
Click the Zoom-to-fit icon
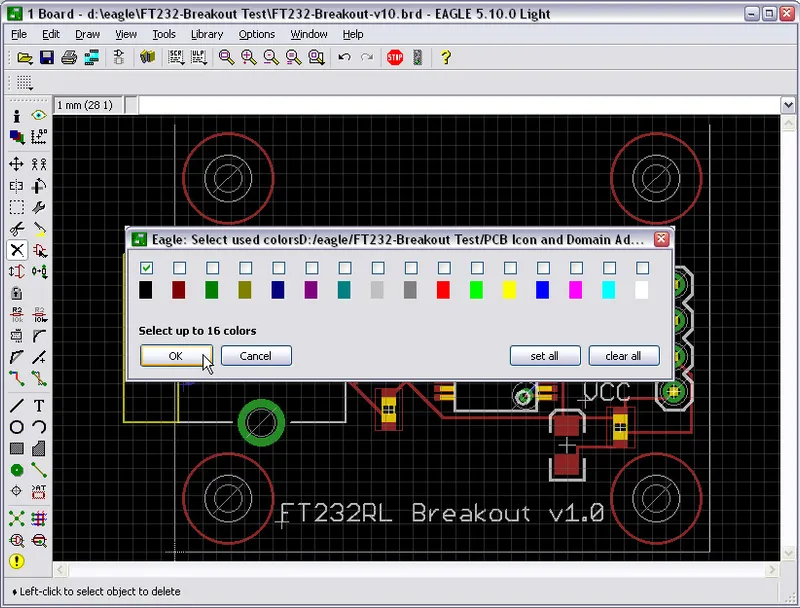click(225, 57)
